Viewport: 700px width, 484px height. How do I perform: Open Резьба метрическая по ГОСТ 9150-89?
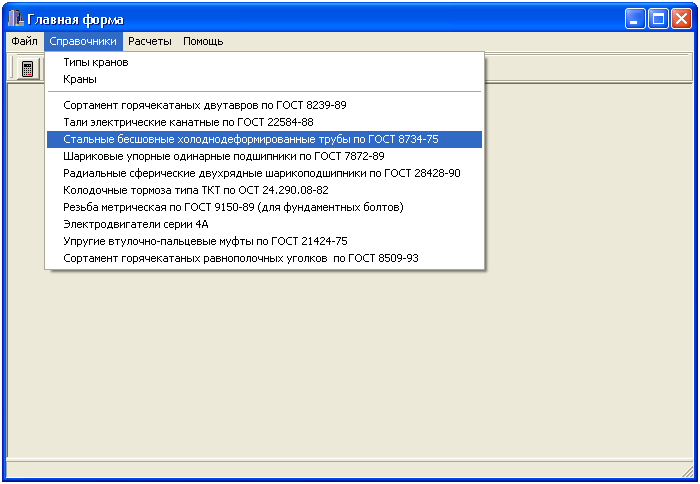(x=264, y=207)
